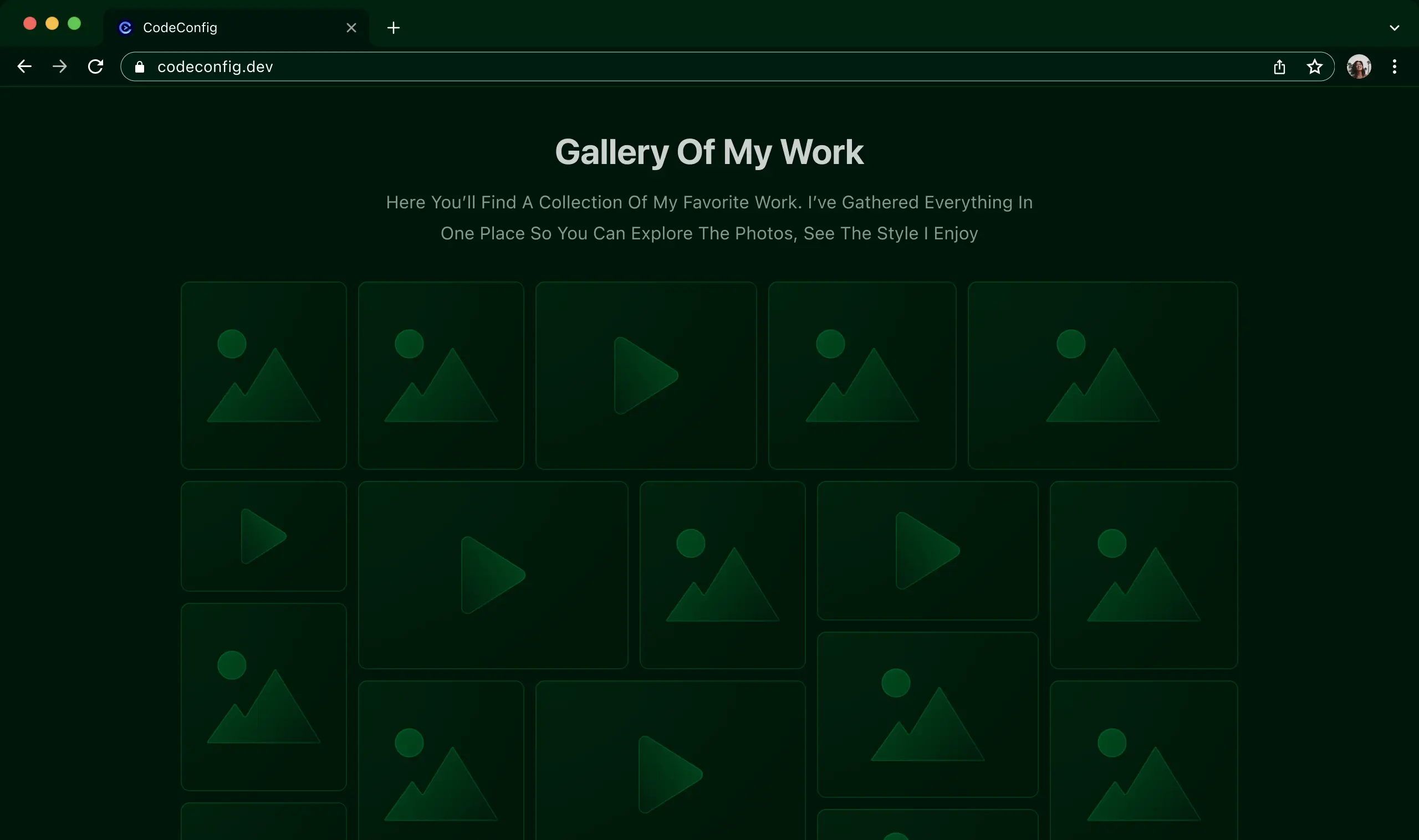
Task: Open a new tab with plus
Action: pyautogui.click(x=394, y=28)
